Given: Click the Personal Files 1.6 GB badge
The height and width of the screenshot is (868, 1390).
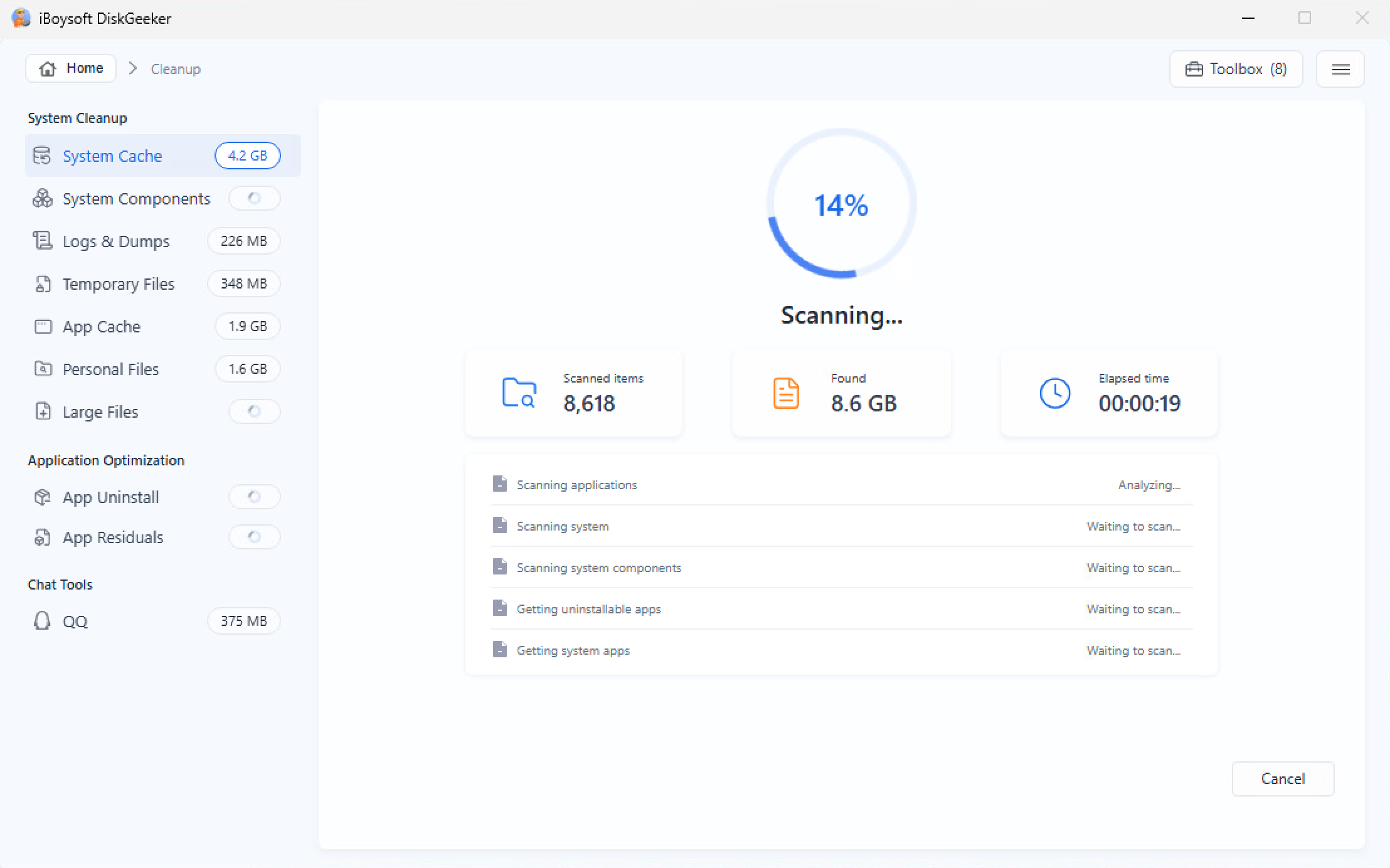Looking at the screenshot, I should click(x=248, y=369).
